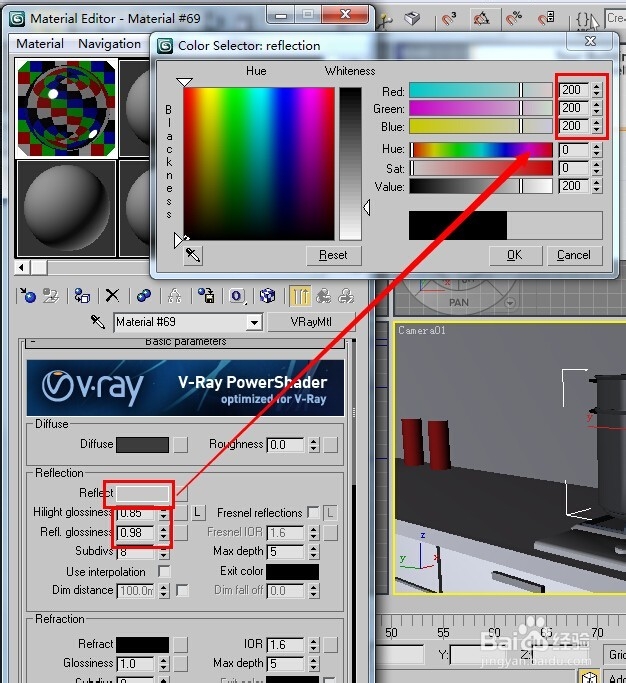Click the Refract map button next to swatch
The width and height of the screenshot is (626, 683).
click(181, 644)
